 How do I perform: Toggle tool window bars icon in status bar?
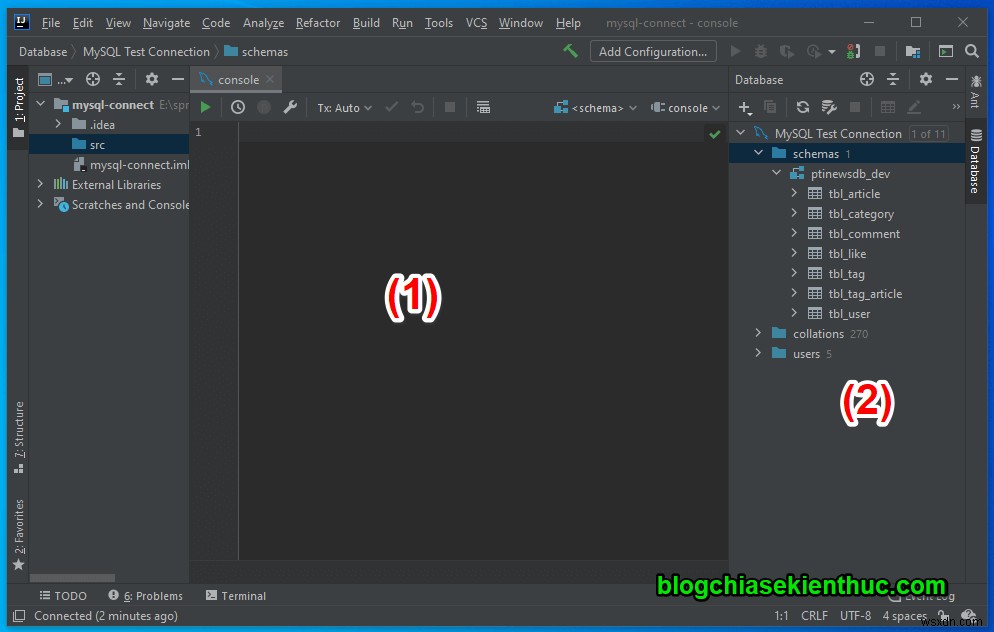(19, 616)
